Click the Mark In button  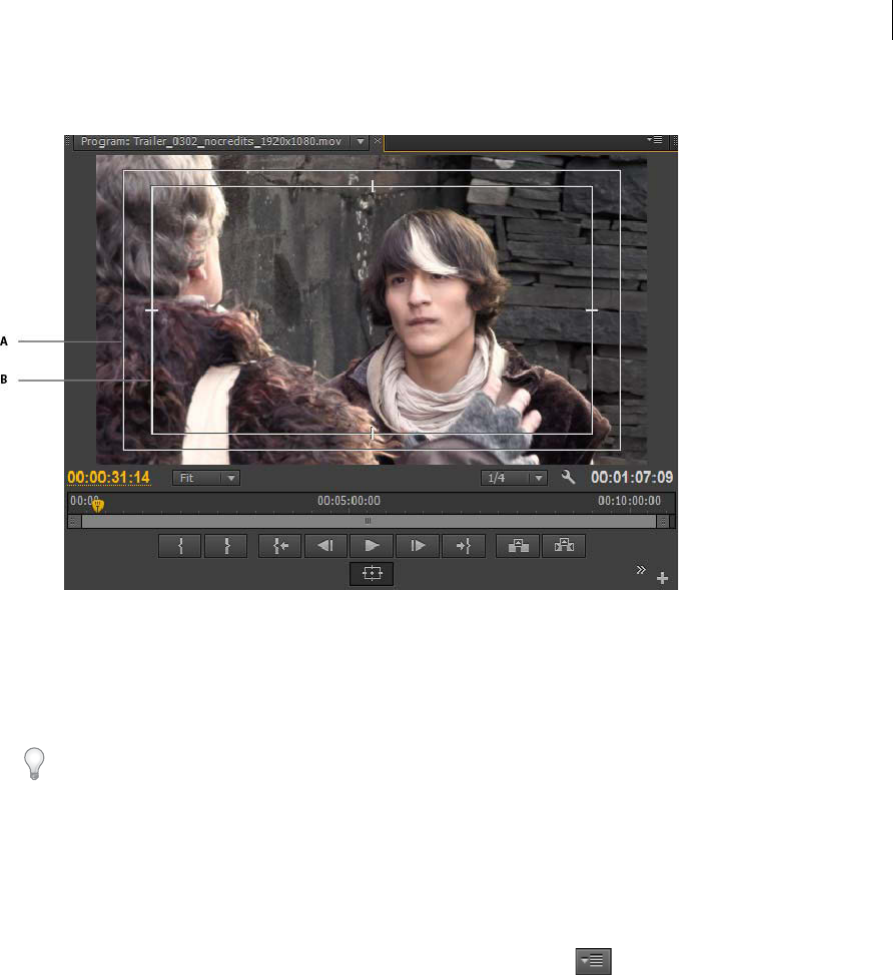[x=180, y=546]
